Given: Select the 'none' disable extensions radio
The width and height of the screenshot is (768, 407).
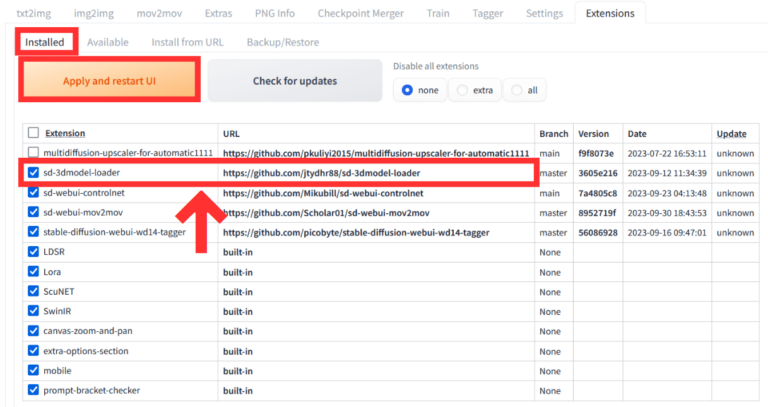Looking at the screenshot, I should 420,90.
